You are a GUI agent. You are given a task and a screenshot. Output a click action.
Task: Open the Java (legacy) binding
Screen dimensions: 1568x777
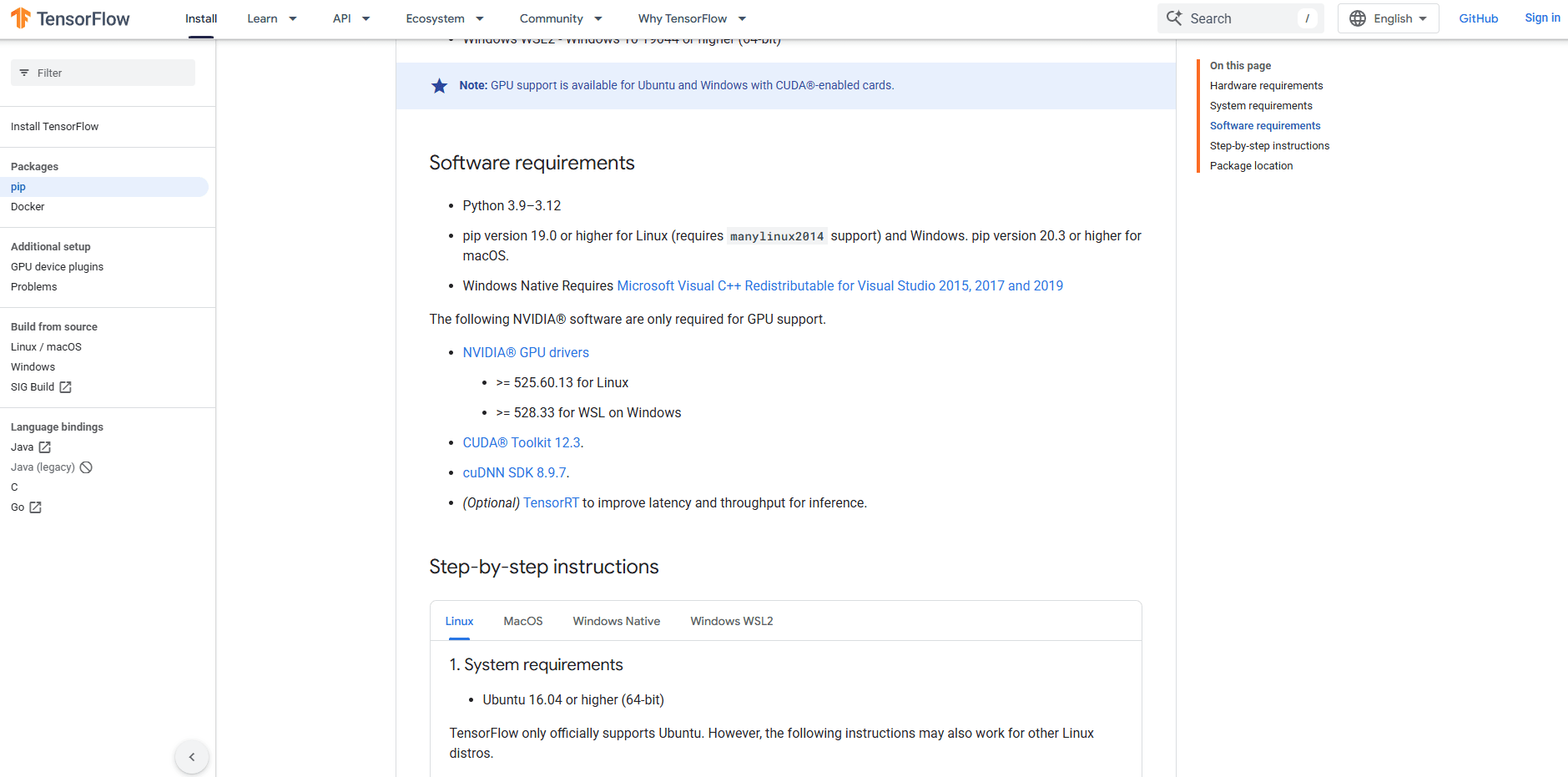(43, 467)
